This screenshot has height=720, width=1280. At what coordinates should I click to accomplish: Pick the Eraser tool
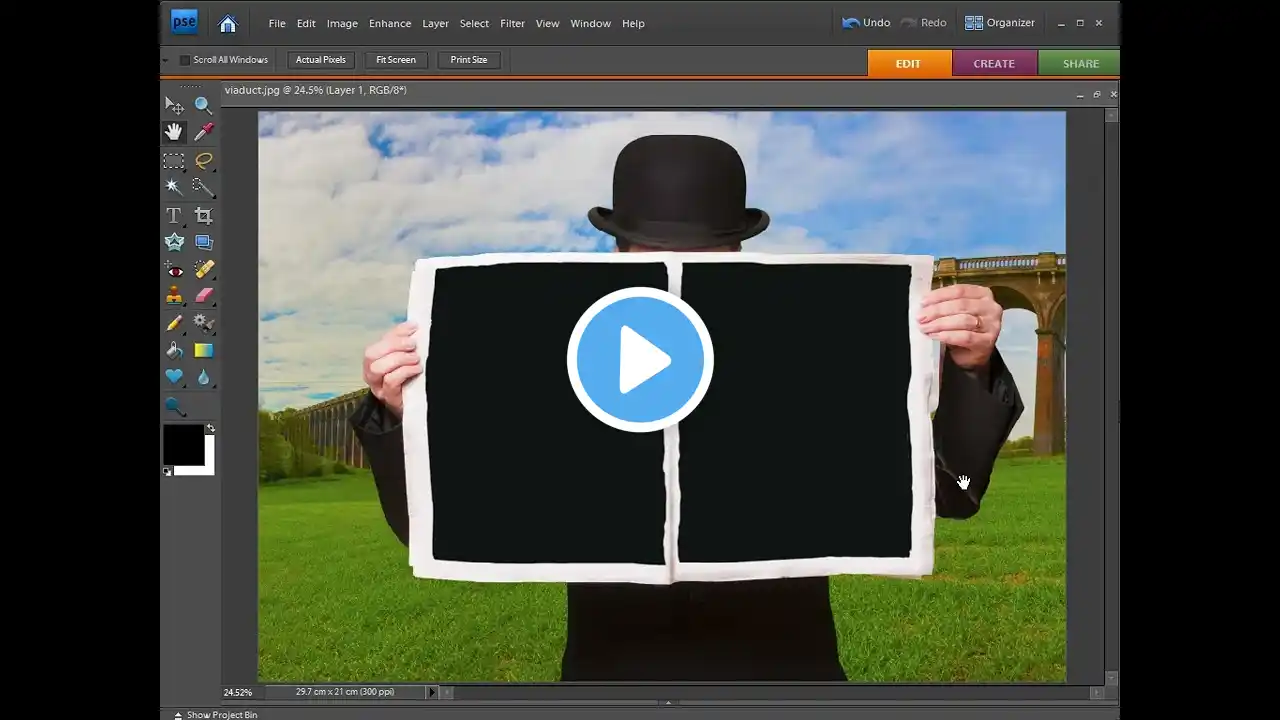pyautogui.click(x=204, y=296)
